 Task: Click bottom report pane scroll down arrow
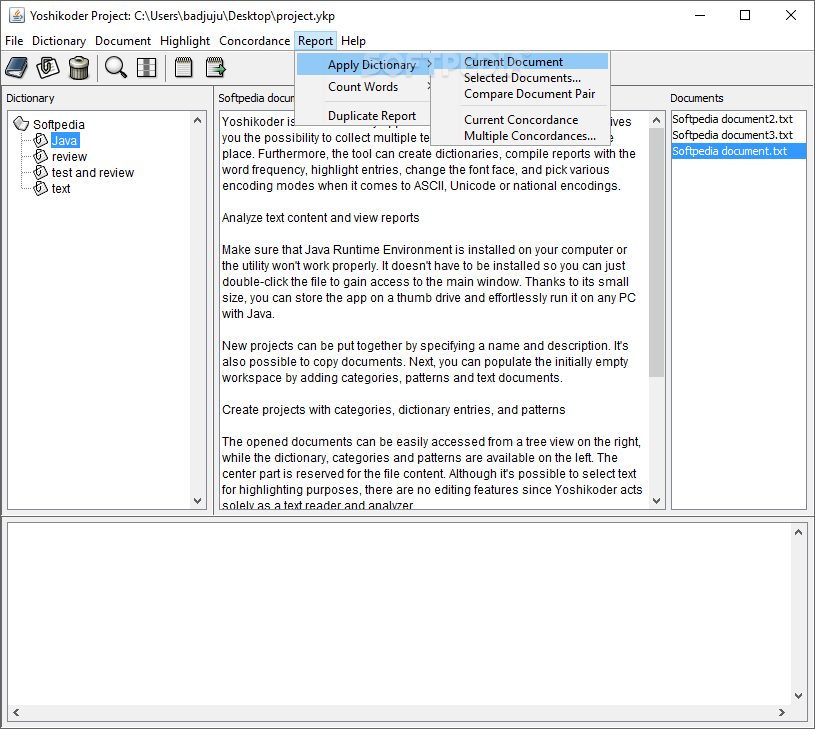tap(798, 695)
